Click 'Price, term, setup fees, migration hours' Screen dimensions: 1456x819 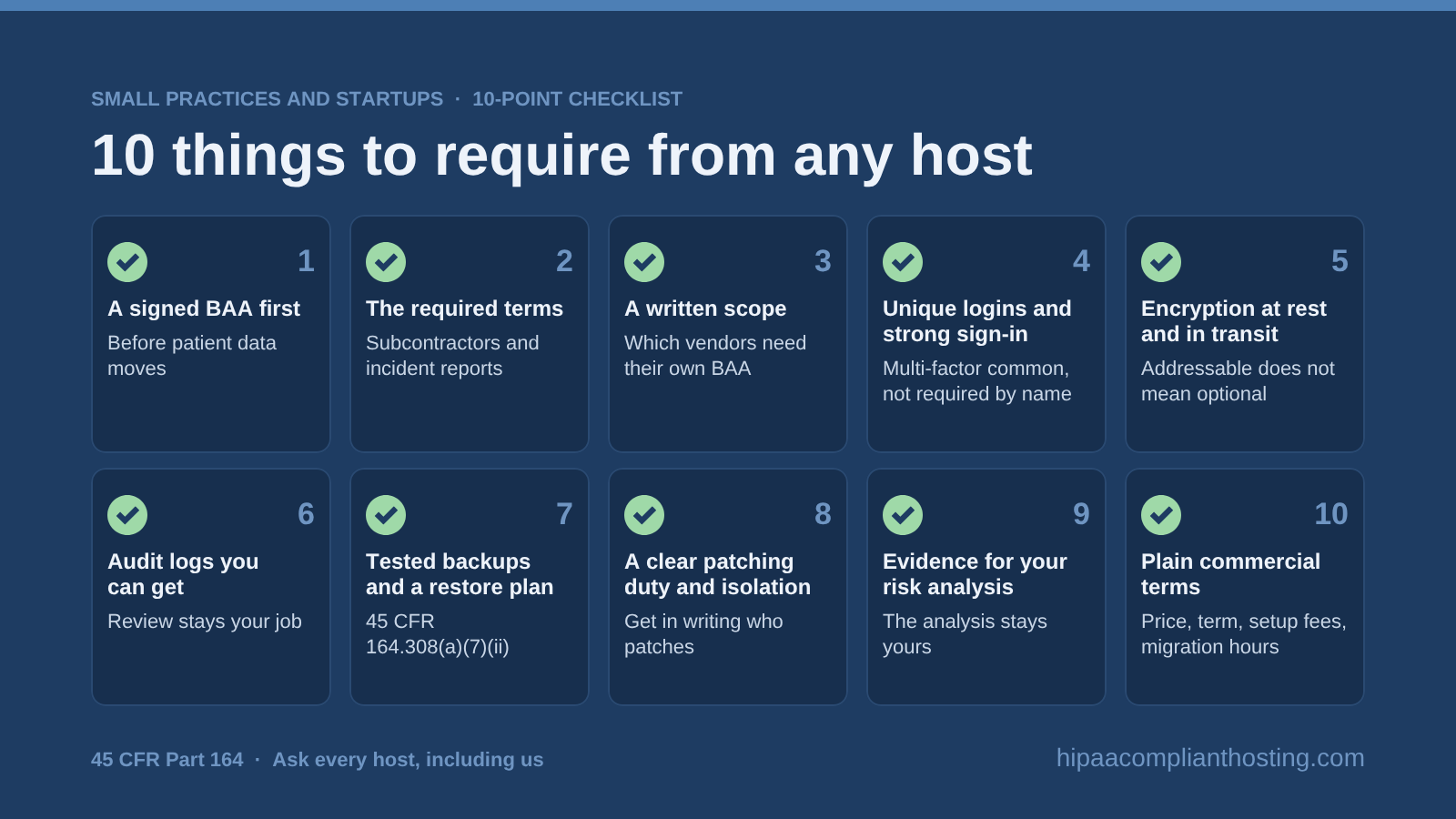tap(1244, 634)
